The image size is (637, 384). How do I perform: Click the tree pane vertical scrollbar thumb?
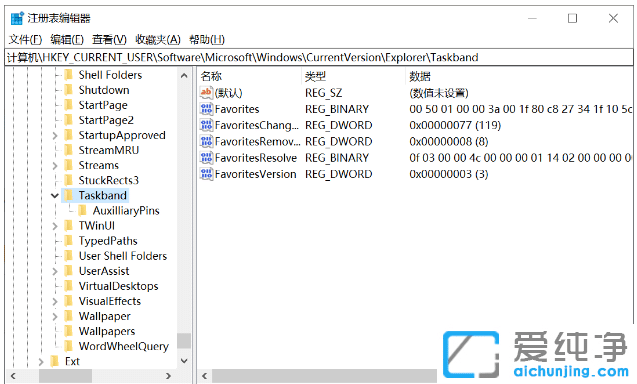184,341
